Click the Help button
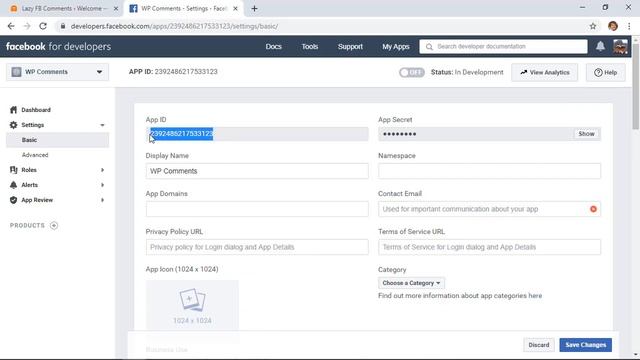Screen dimensions: 640x360 606,72
